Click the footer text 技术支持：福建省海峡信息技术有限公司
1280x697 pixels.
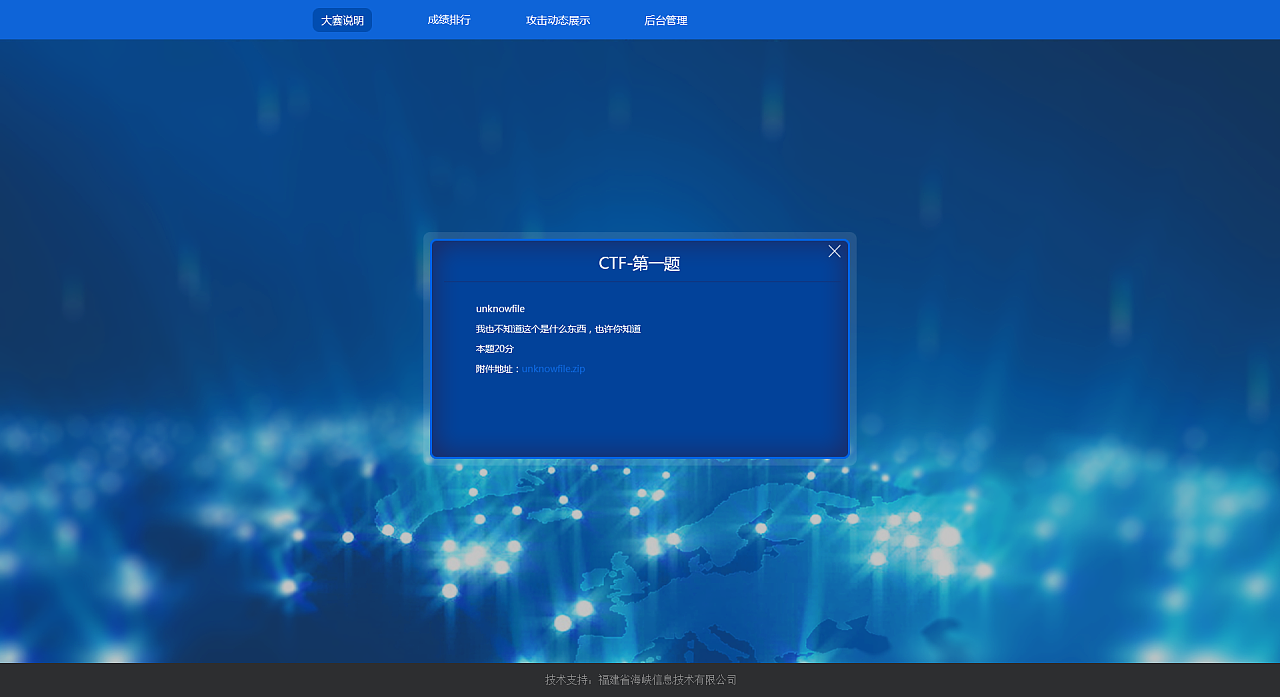click(x=641, y=680)
